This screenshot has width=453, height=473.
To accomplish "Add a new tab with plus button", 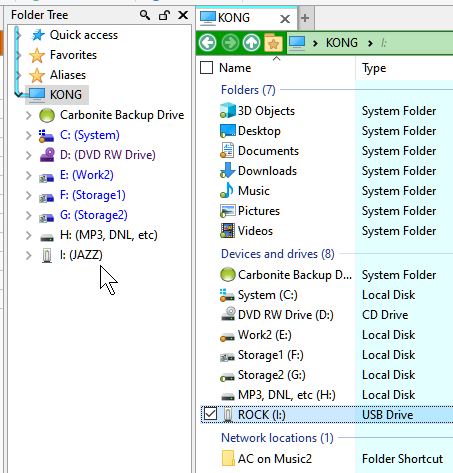I will tap(305, 18).
